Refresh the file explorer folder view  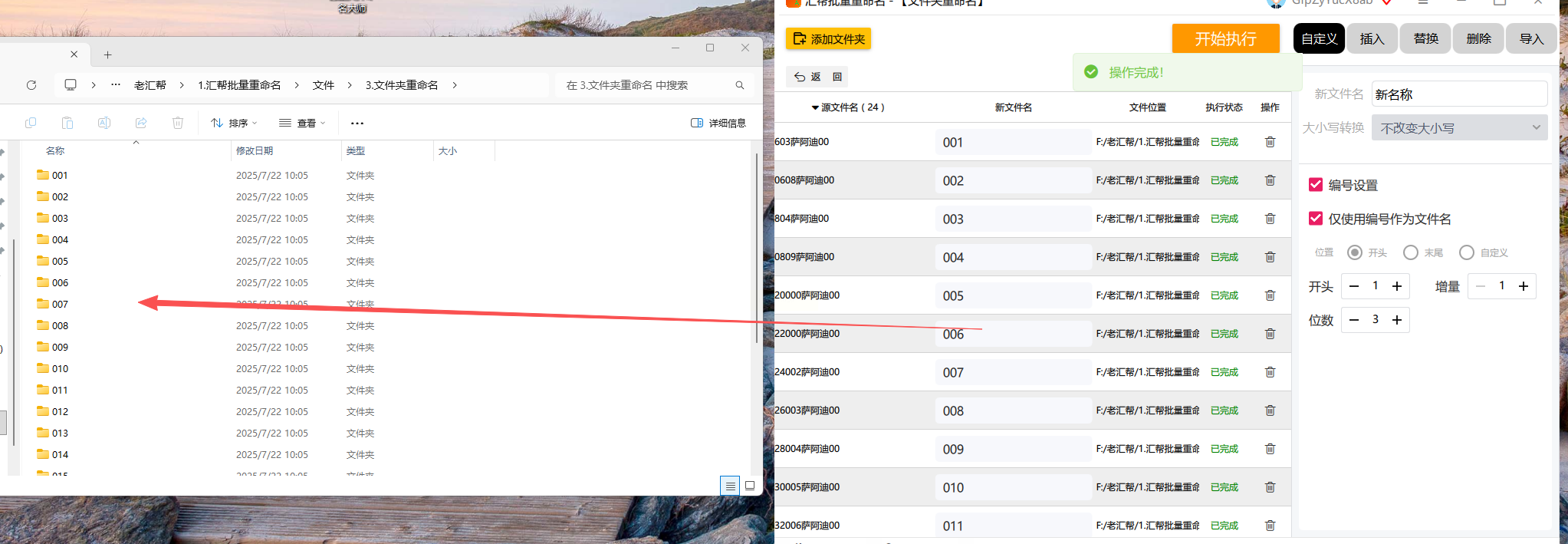(31, 85)
